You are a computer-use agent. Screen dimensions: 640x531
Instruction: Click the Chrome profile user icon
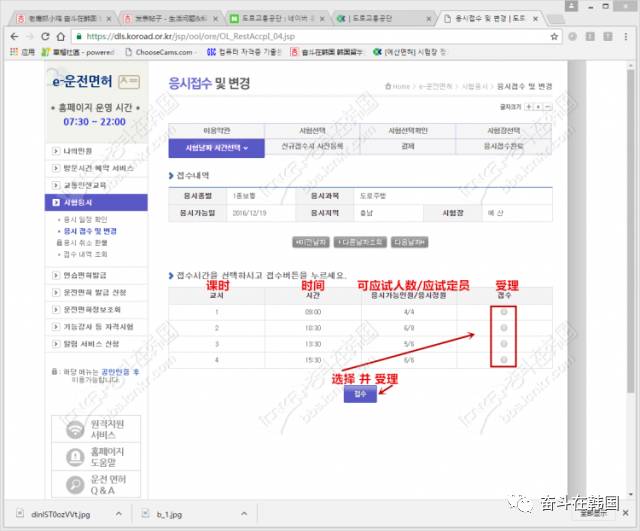571,6
